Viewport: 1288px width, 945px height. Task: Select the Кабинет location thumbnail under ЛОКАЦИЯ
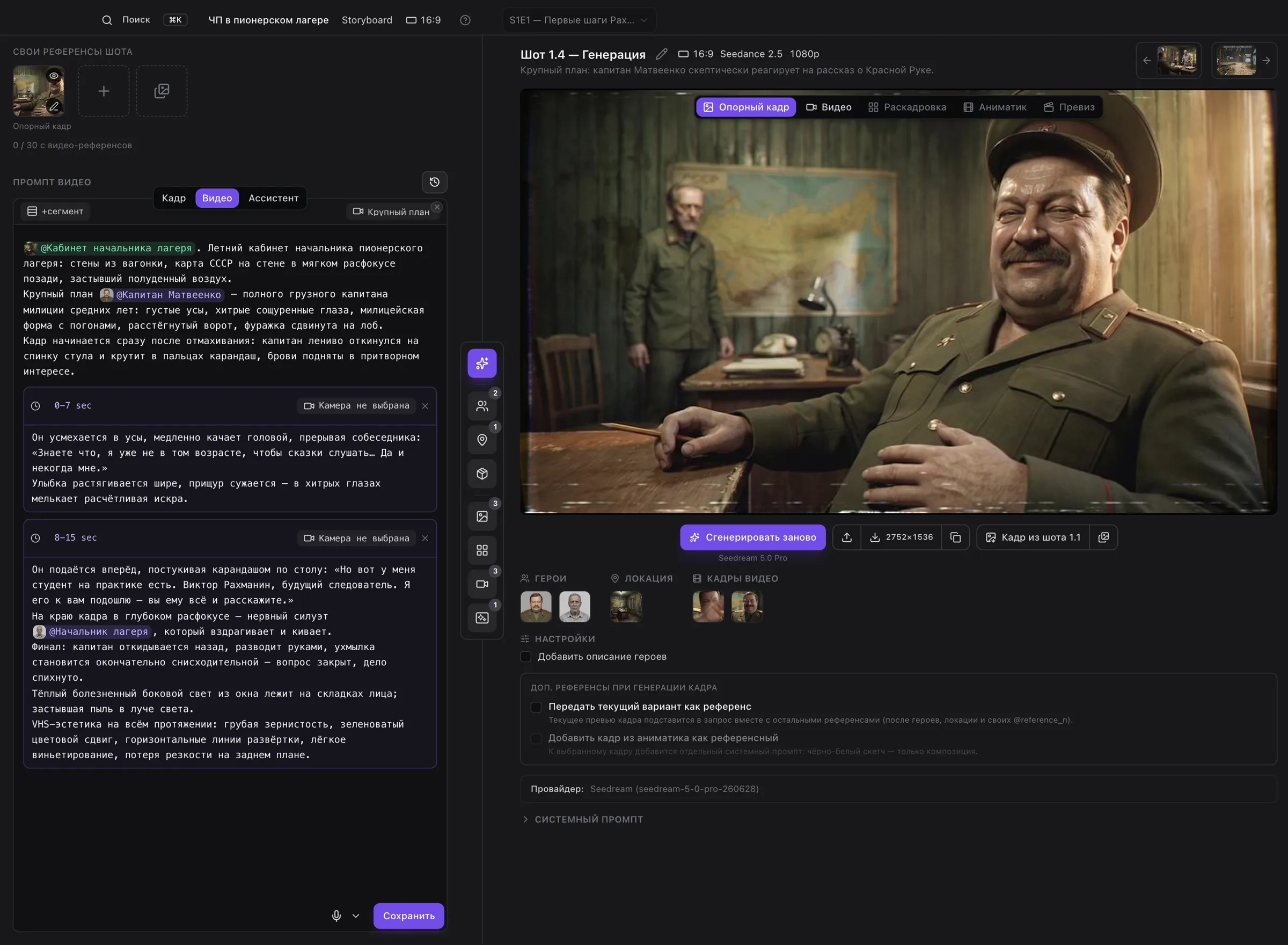pos(626,606)
